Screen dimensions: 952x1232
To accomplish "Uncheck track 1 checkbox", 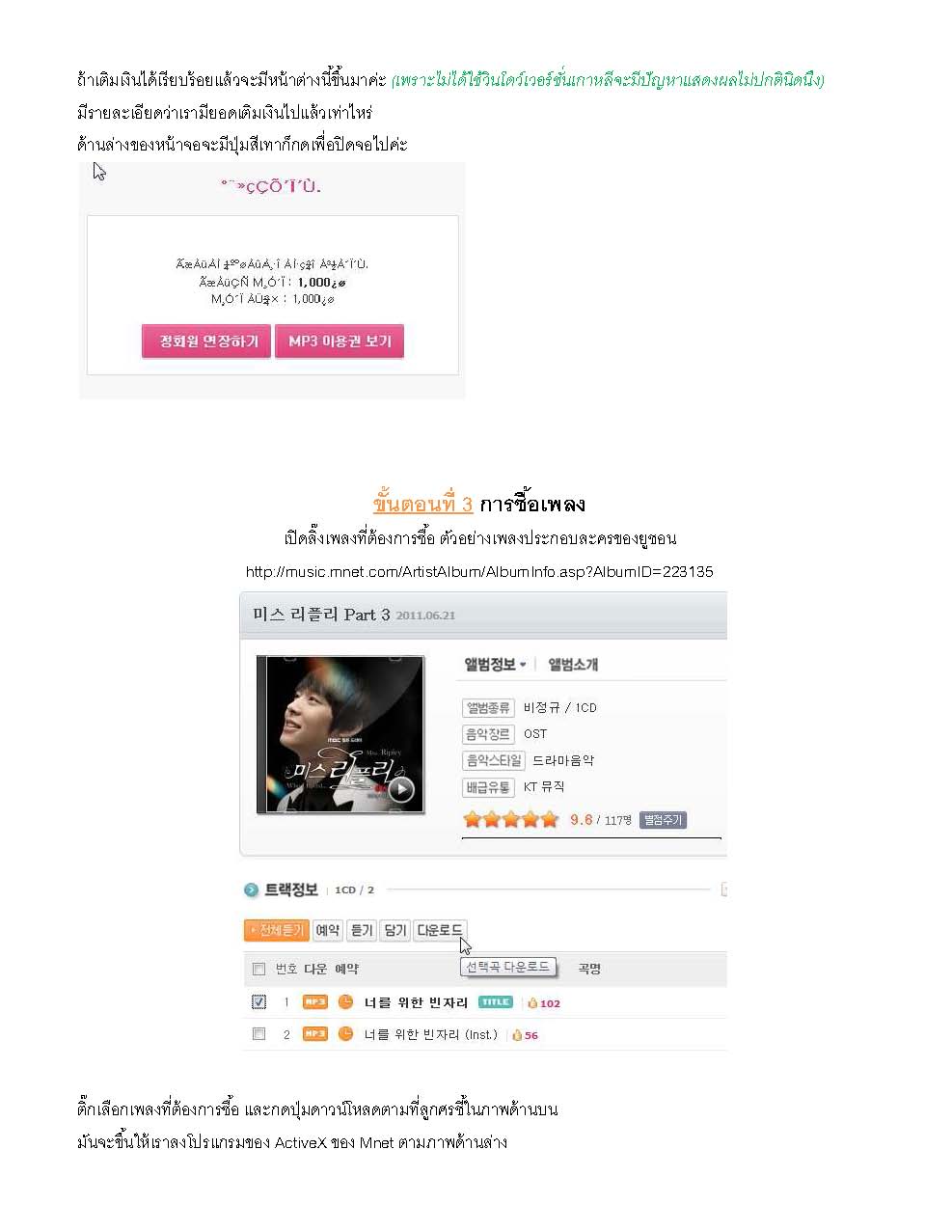I will pos(258,1002).
